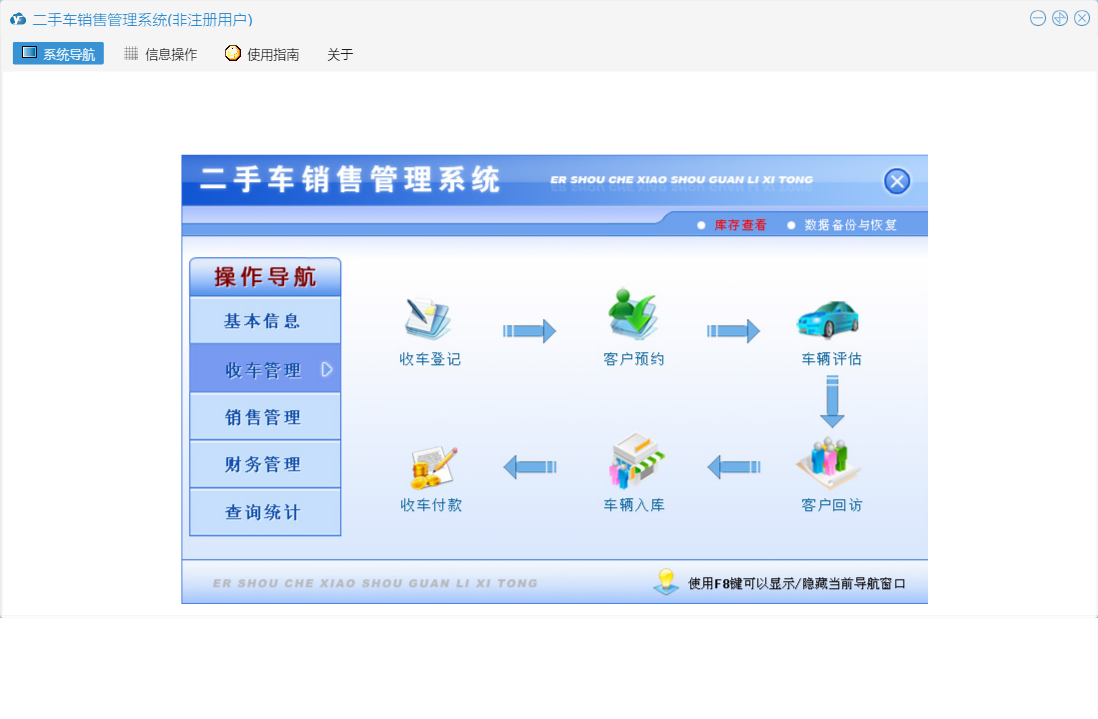Click the lightbulb tip icon
1098x719 pixels.
(x=666, y=582)
